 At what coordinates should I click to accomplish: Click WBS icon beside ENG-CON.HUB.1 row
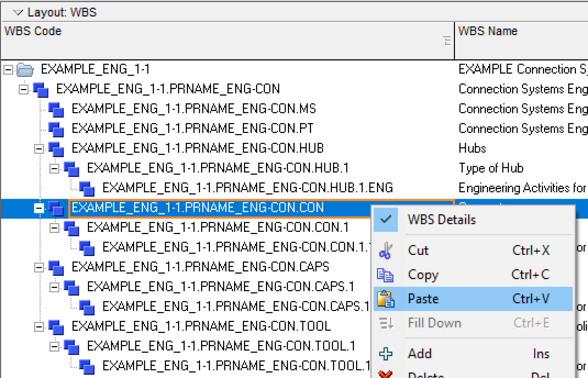[x=72, y=169]
